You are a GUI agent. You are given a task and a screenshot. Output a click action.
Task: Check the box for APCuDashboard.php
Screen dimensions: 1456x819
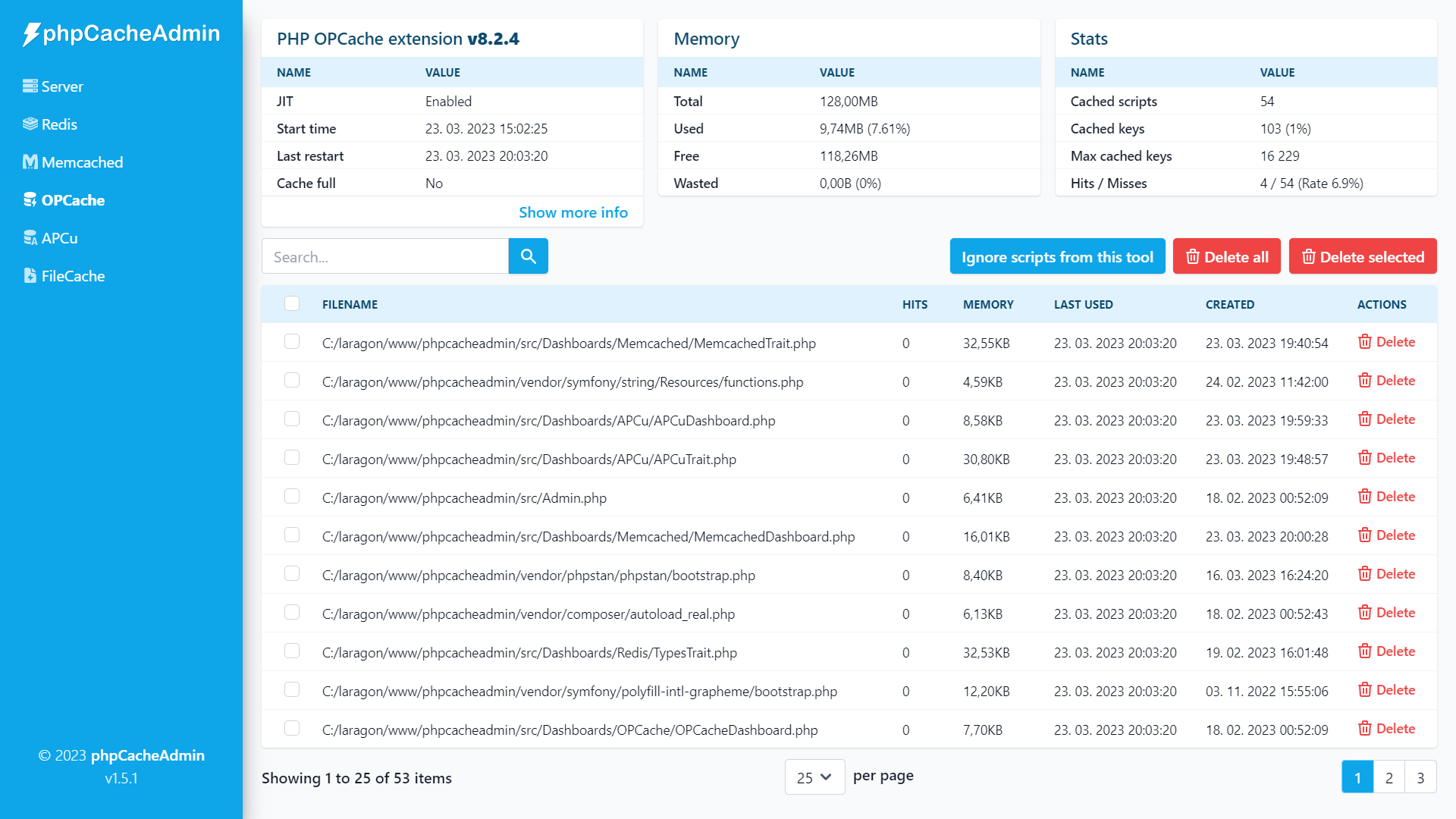pyautogui.click(x=292, y=419)
